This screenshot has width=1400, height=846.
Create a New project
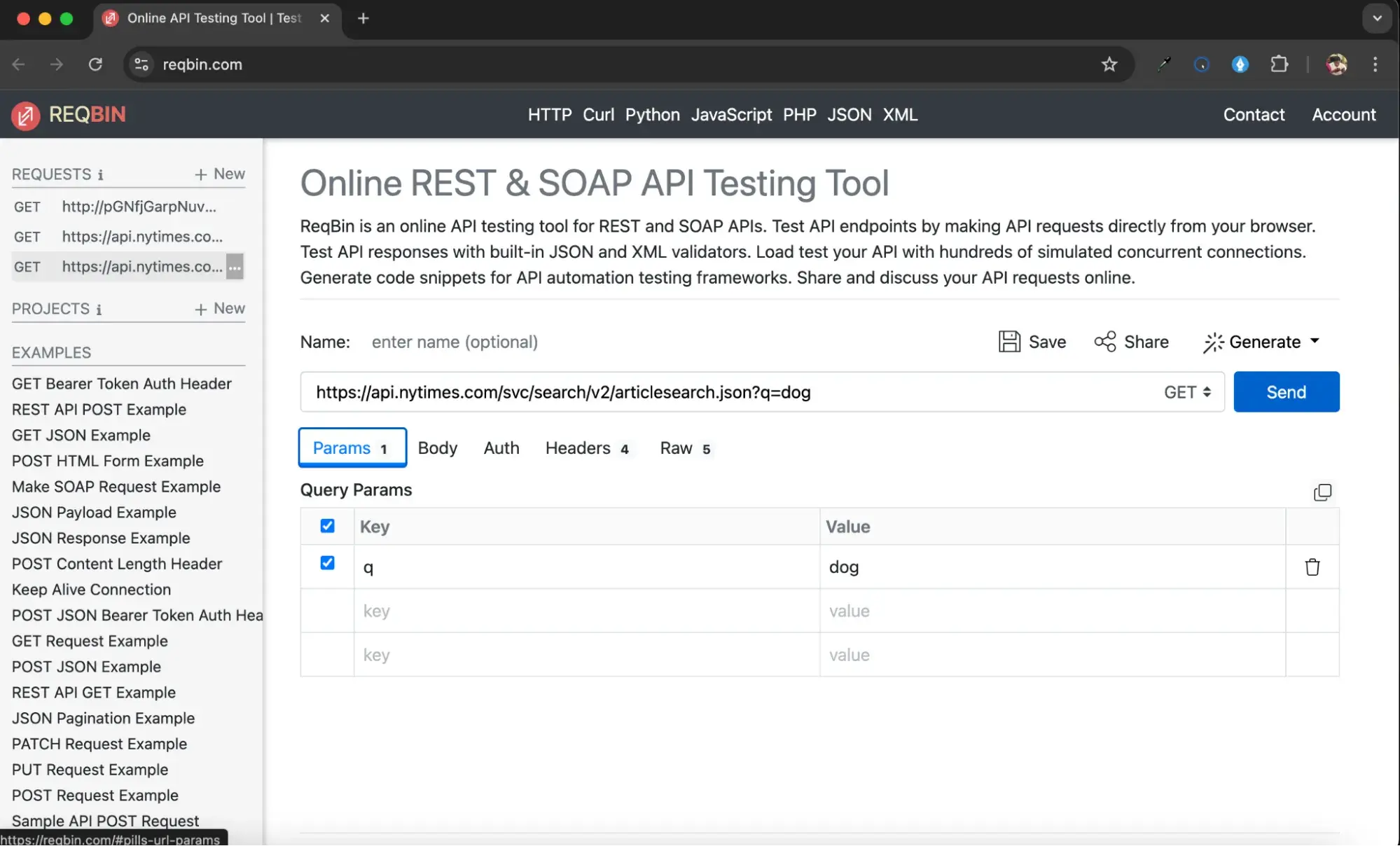click(x=220, y=309)
